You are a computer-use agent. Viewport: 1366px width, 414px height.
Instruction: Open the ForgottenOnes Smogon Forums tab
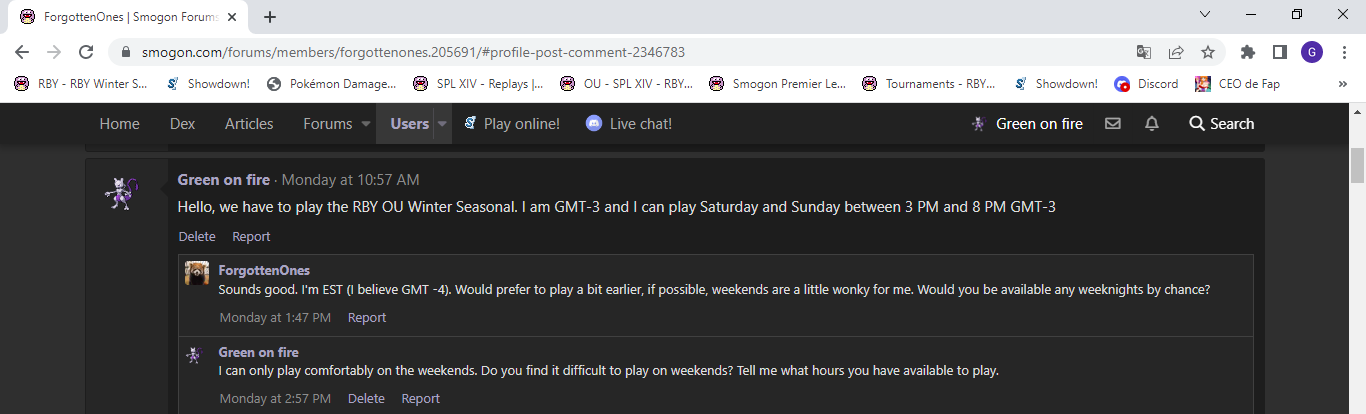point(125,16)
